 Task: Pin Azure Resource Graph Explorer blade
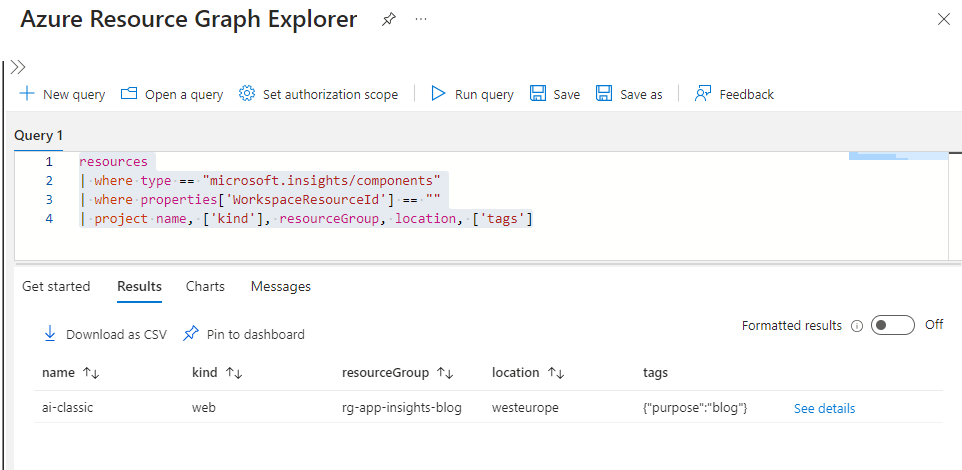pos(388,20)
